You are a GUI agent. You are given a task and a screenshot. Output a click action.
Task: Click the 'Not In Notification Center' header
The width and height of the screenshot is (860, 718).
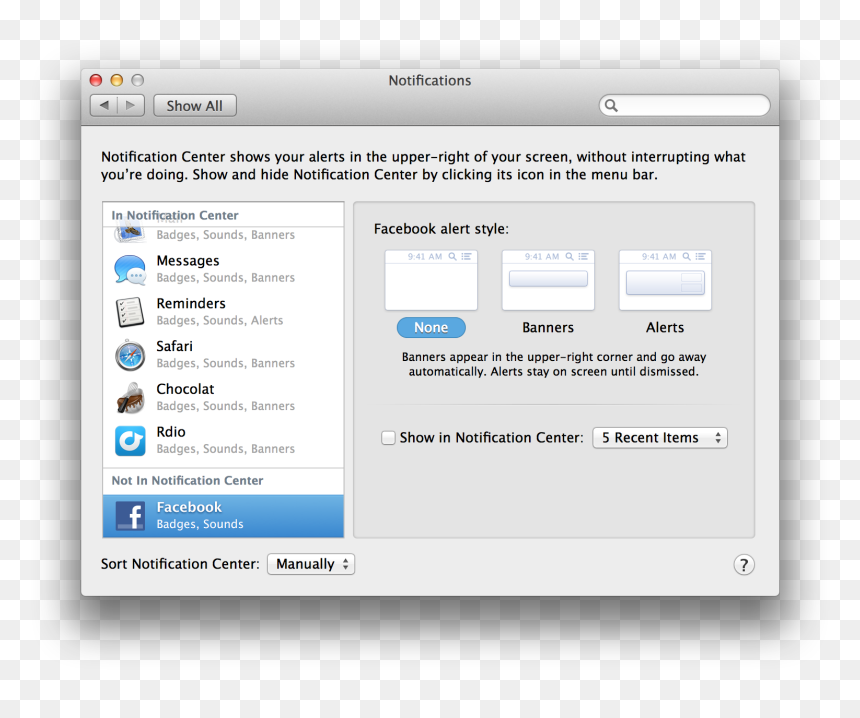pyautogui.click(x=188, y=480)
